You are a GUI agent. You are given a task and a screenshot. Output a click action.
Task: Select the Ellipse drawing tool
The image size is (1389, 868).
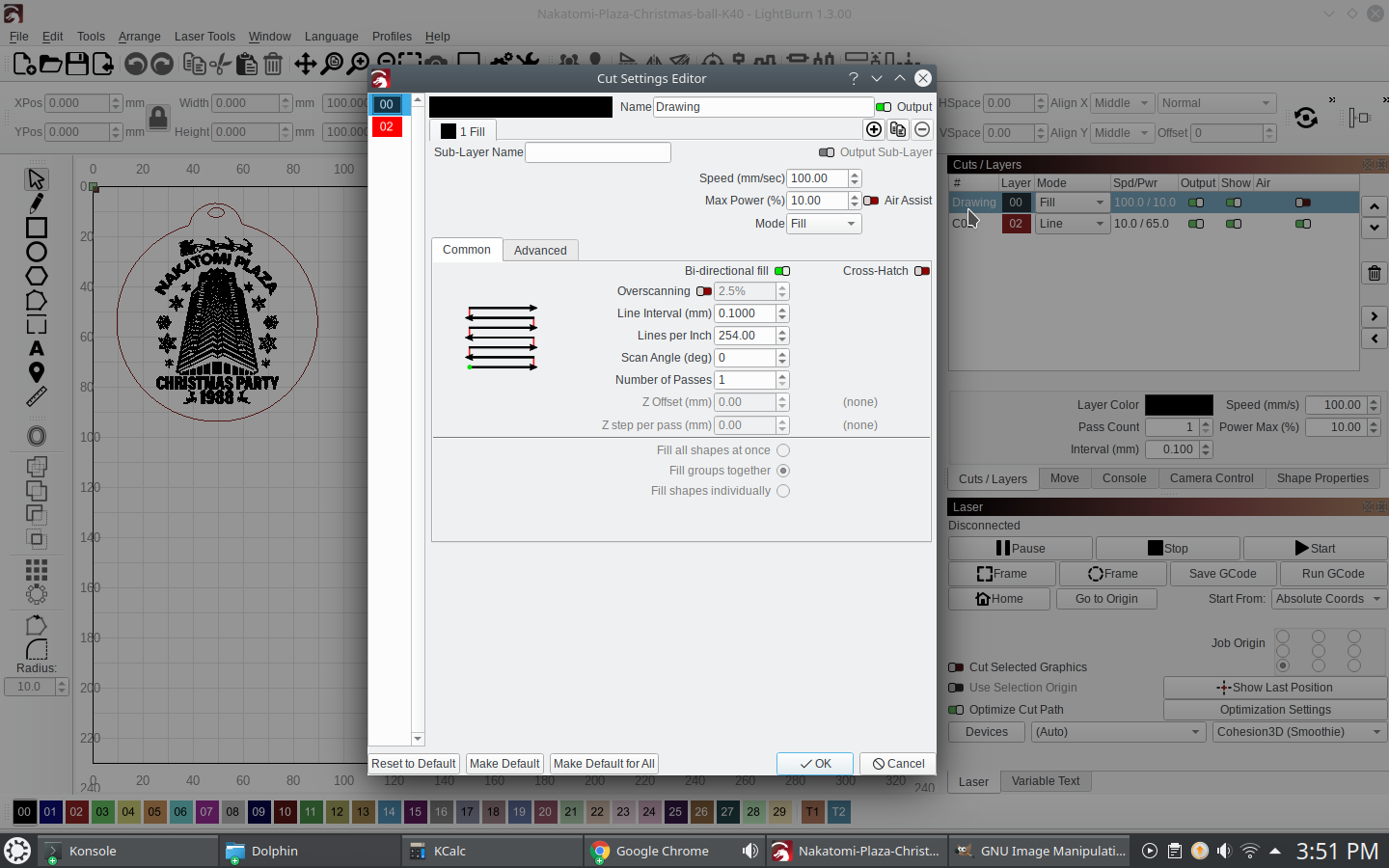tap(37, 252)
